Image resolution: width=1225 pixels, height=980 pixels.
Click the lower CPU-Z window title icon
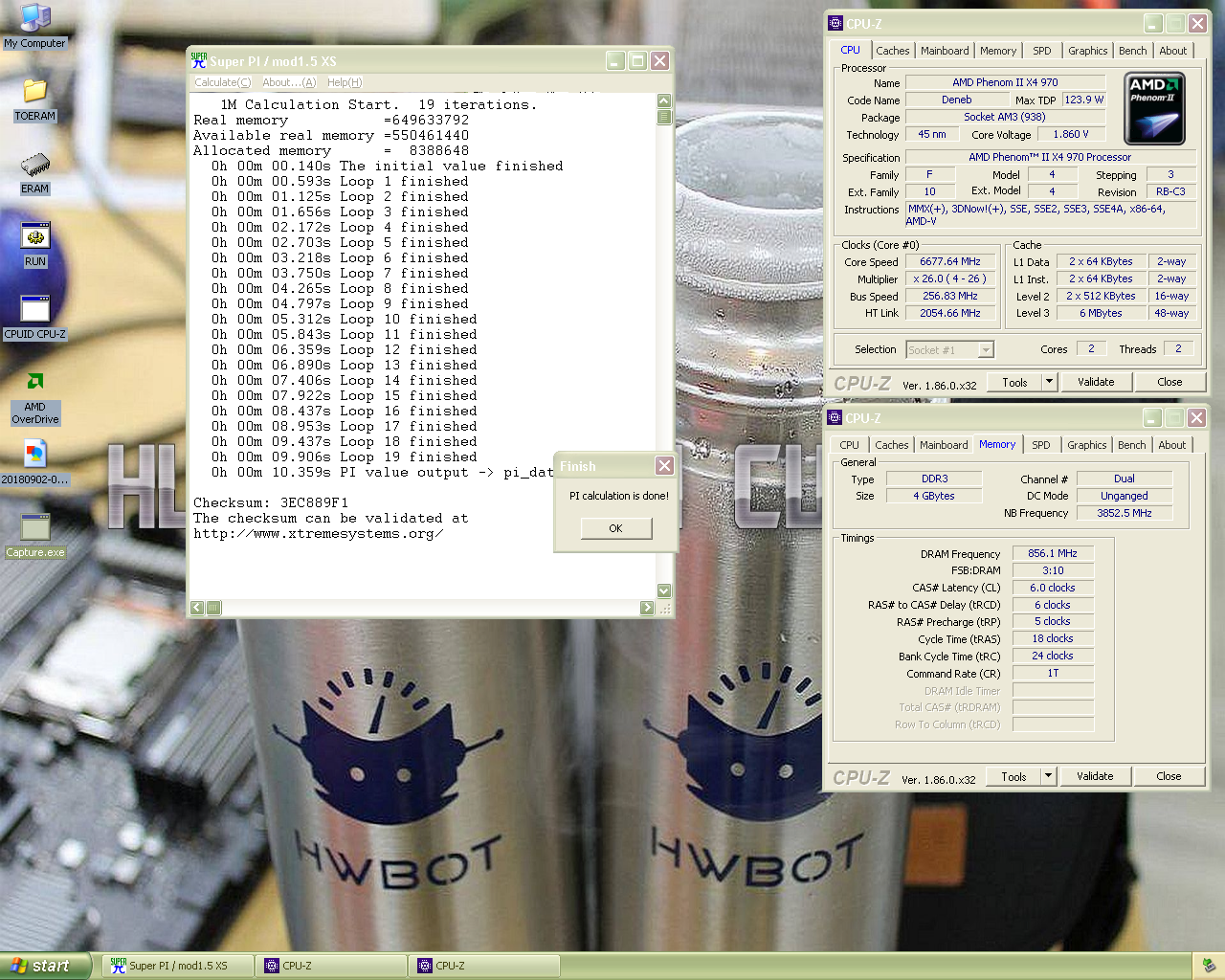coord(835,418)
